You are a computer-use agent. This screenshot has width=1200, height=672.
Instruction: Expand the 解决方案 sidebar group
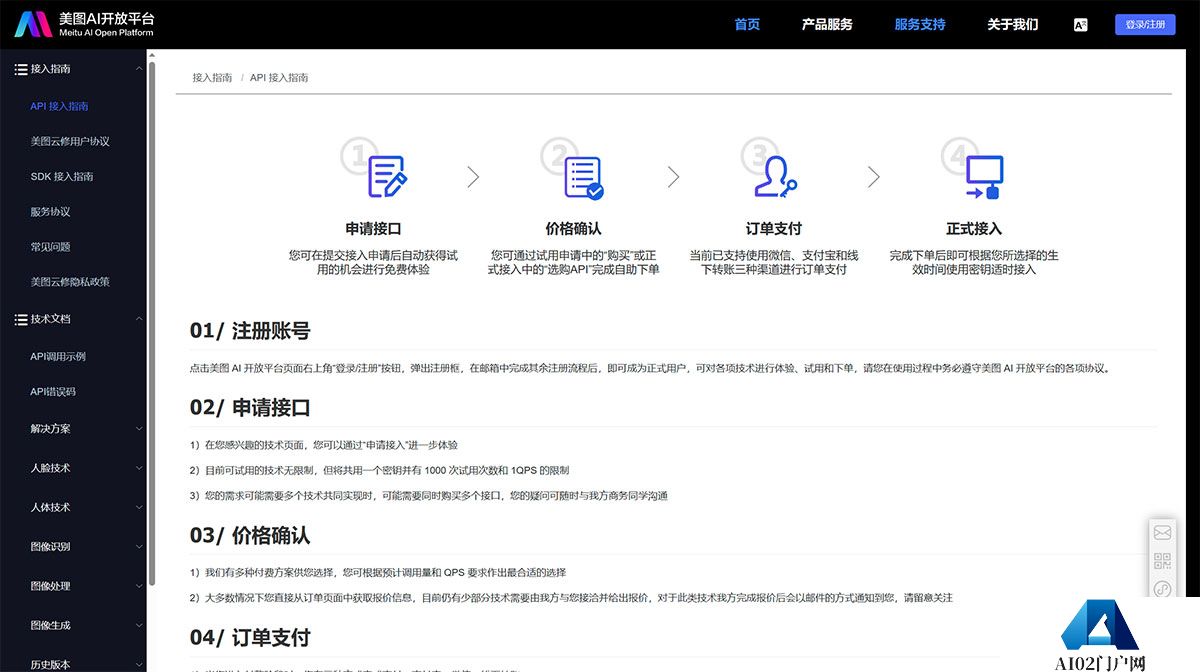tap(139, 429)
